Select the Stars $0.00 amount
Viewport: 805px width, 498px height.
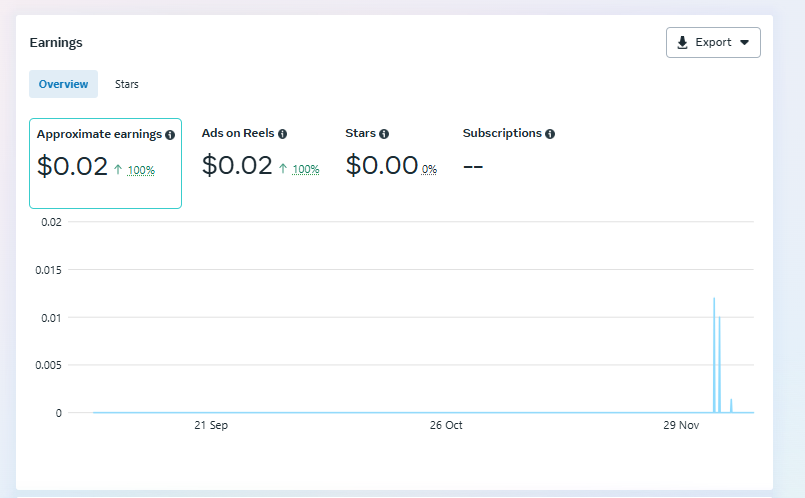tap(381, 166)
